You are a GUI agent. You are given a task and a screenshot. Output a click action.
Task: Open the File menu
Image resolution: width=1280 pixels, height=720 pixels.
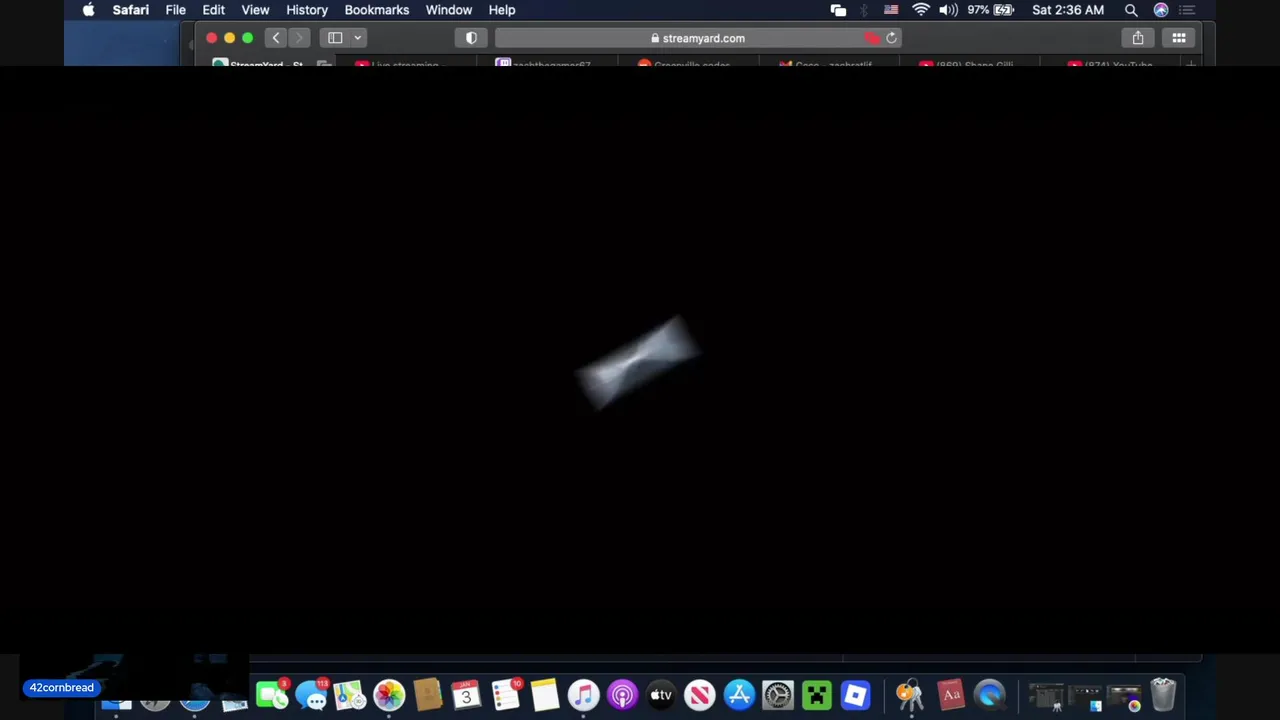coord(175,10)
